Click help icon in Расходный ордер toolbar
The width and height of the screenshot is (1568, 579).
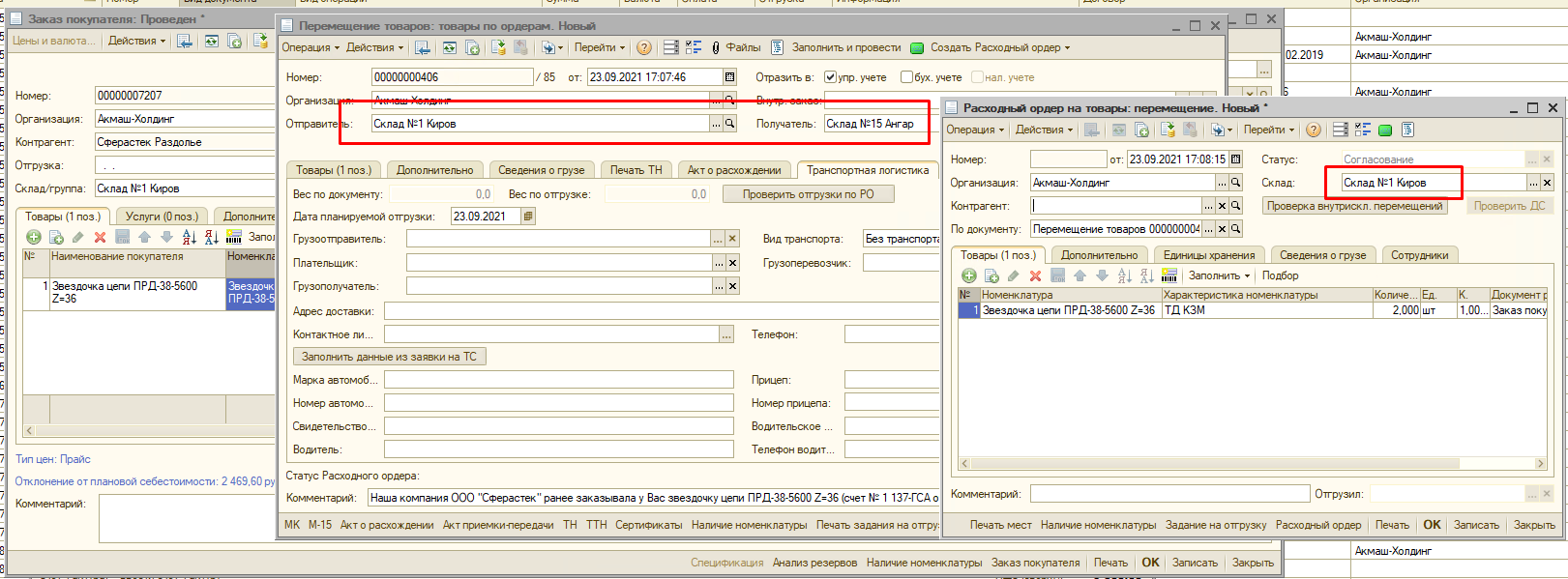(x=1313, y=130)
